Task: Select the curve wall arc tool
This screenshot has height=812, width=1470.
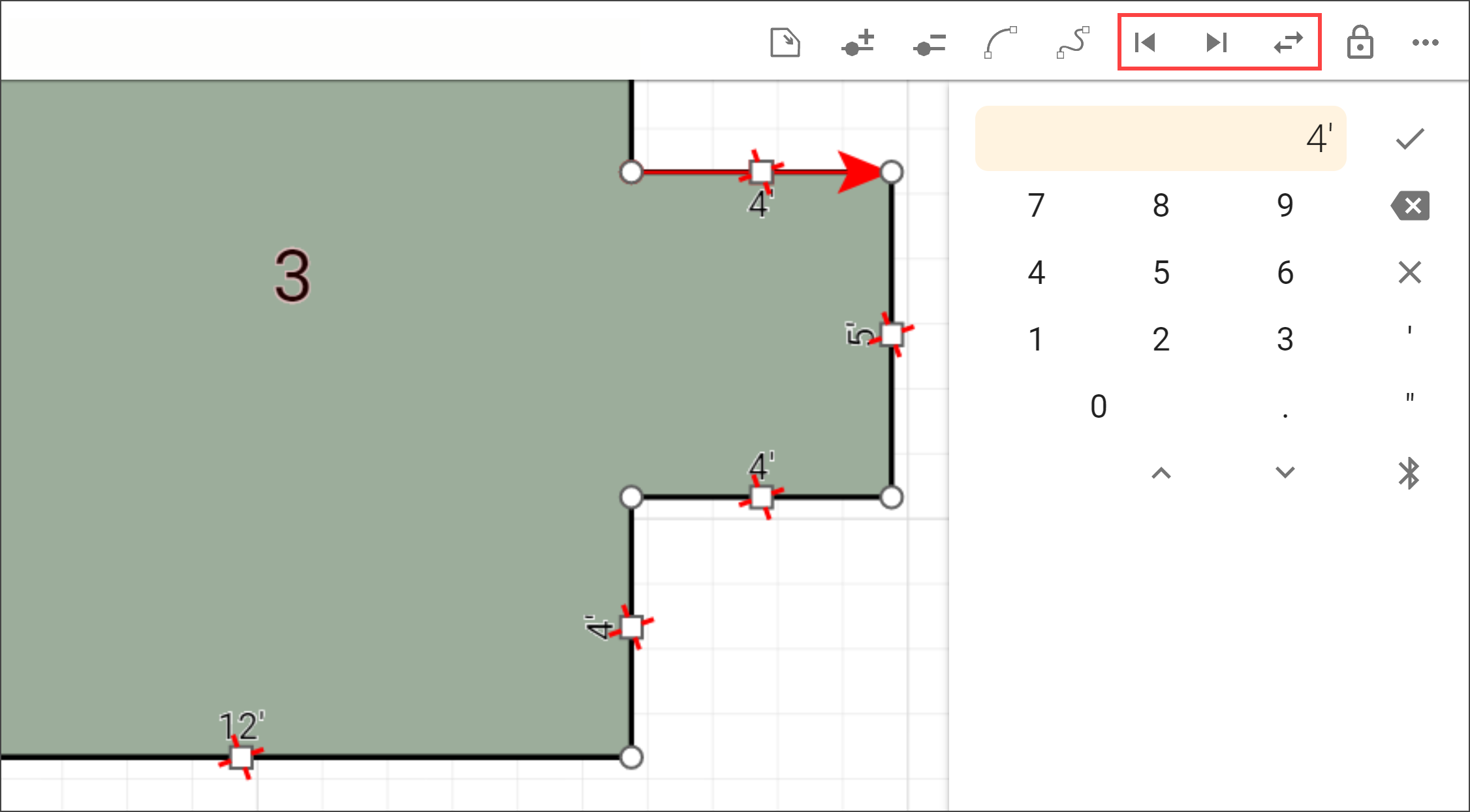Action: coord(1001,43)
